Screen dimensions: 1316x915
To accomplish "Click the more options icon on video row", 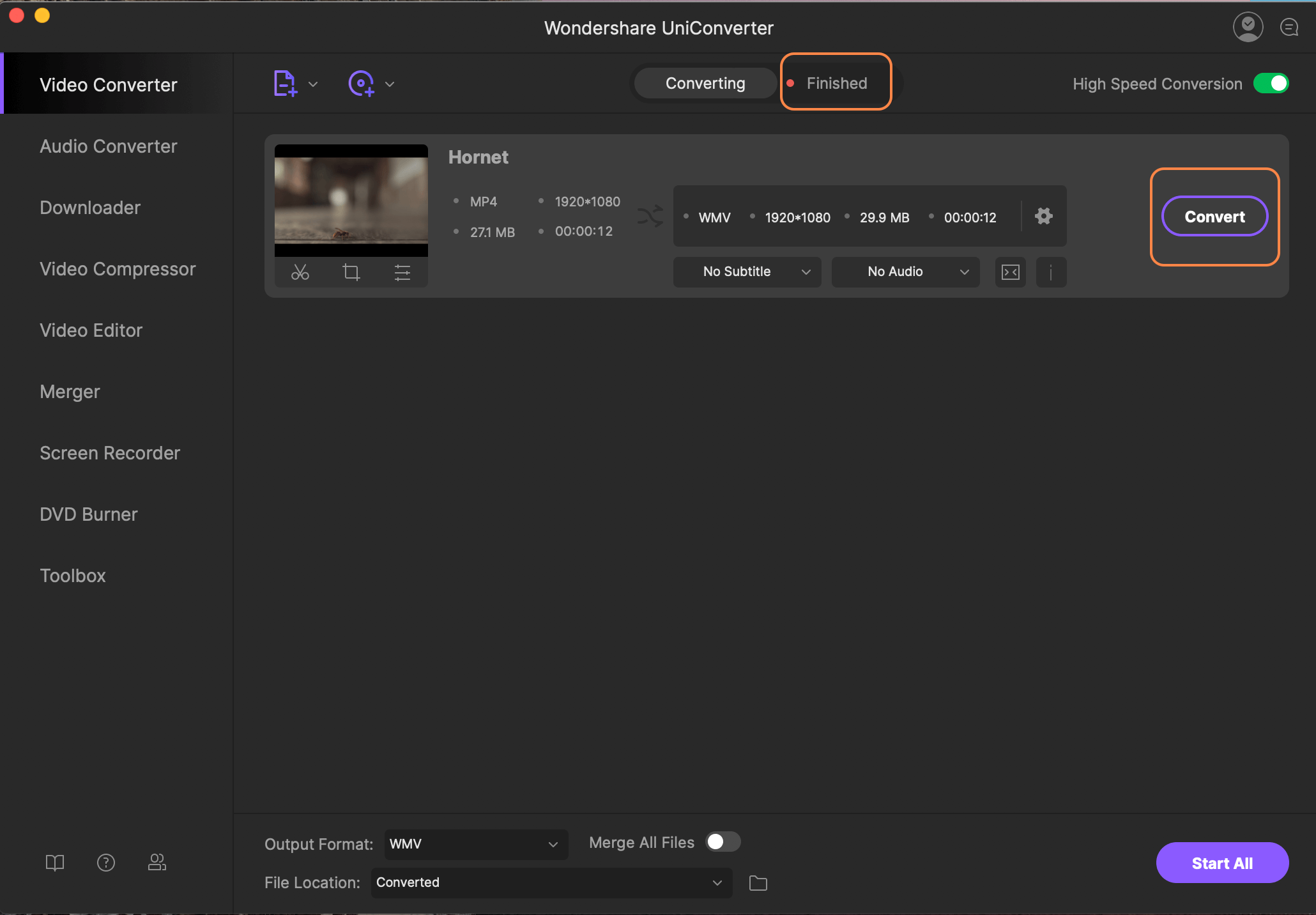I will [x=1051, y=271].
